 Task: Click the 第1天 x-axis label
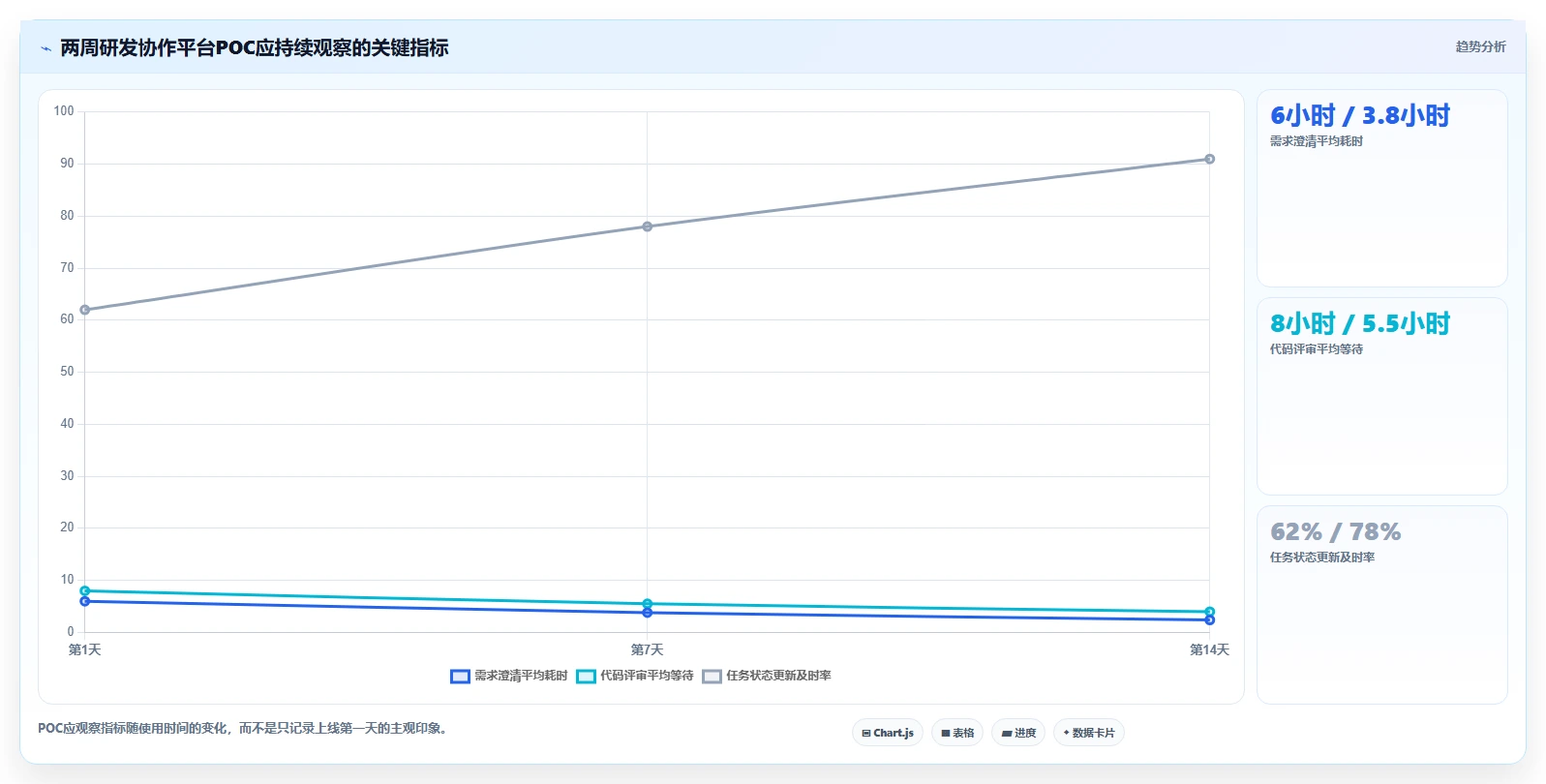pyautogui.click(x=85, y=649)
